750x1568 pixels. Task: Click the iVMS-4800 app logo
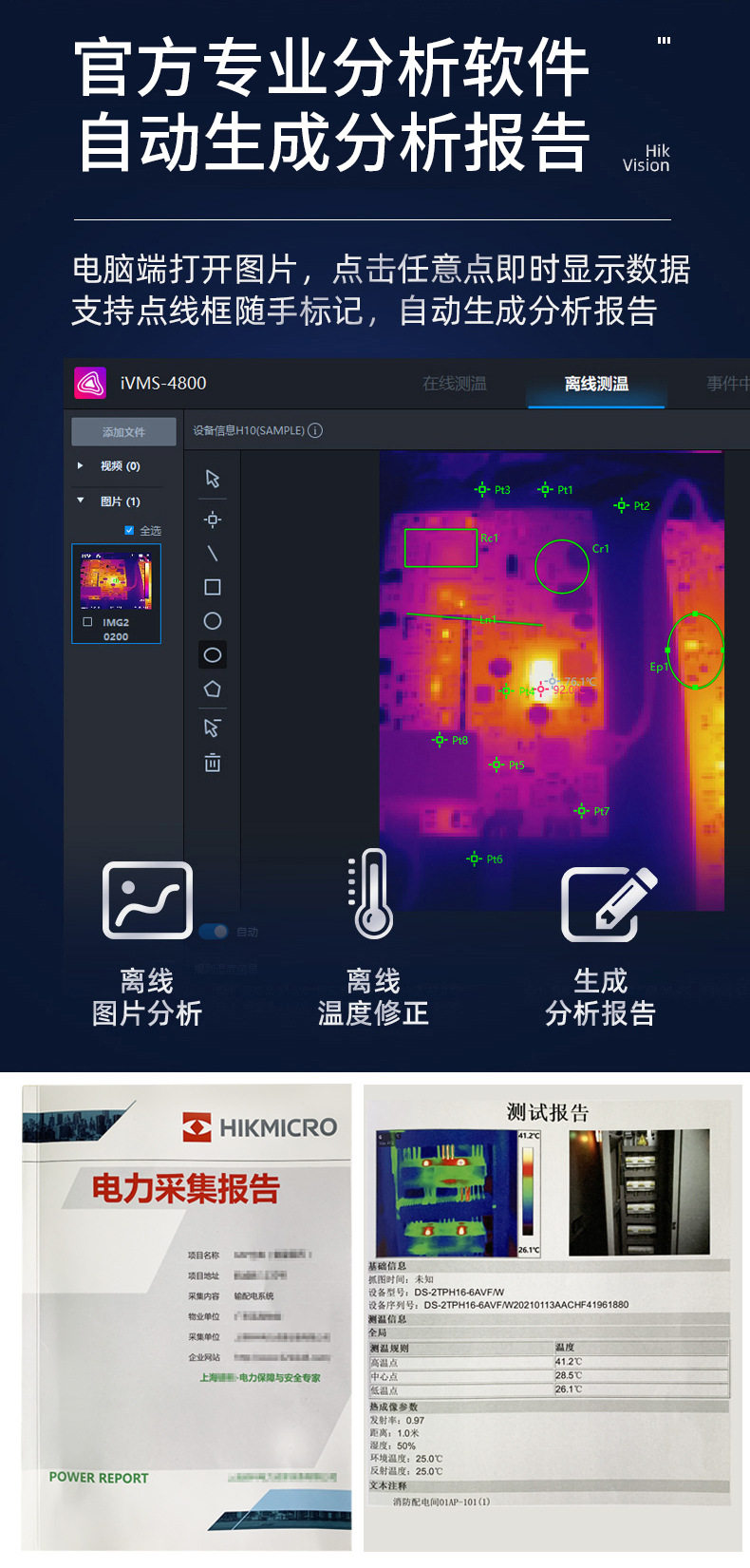(x=90, y=383)
